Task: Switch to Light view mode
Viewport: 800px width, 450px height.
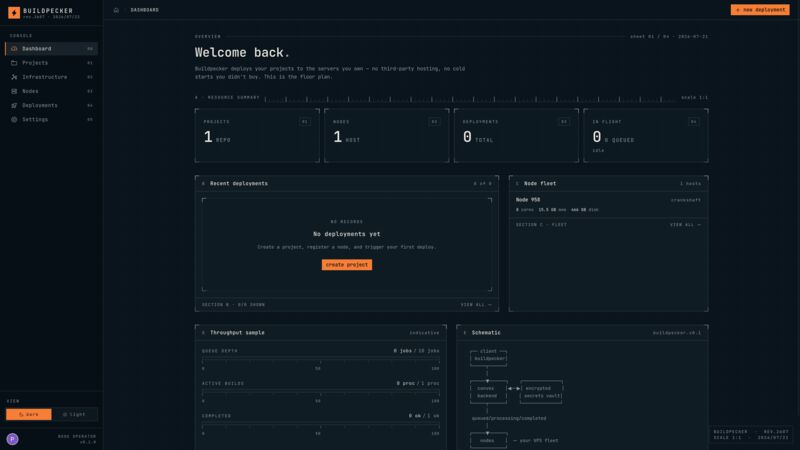Action: tap(74, 414)
